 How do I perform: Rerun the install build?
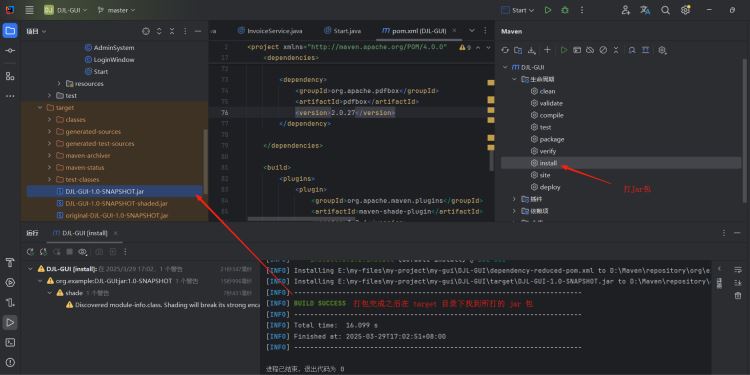[31, 252]
